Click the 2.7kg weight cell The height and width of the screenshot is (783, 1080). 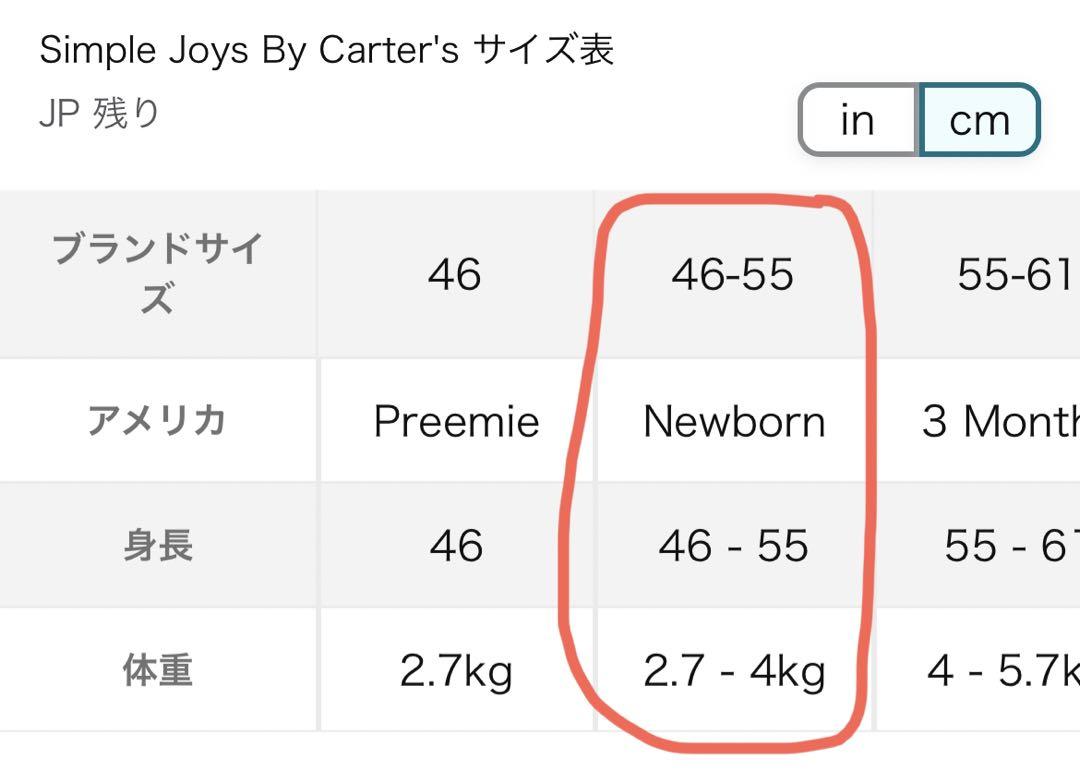(456, 670)
